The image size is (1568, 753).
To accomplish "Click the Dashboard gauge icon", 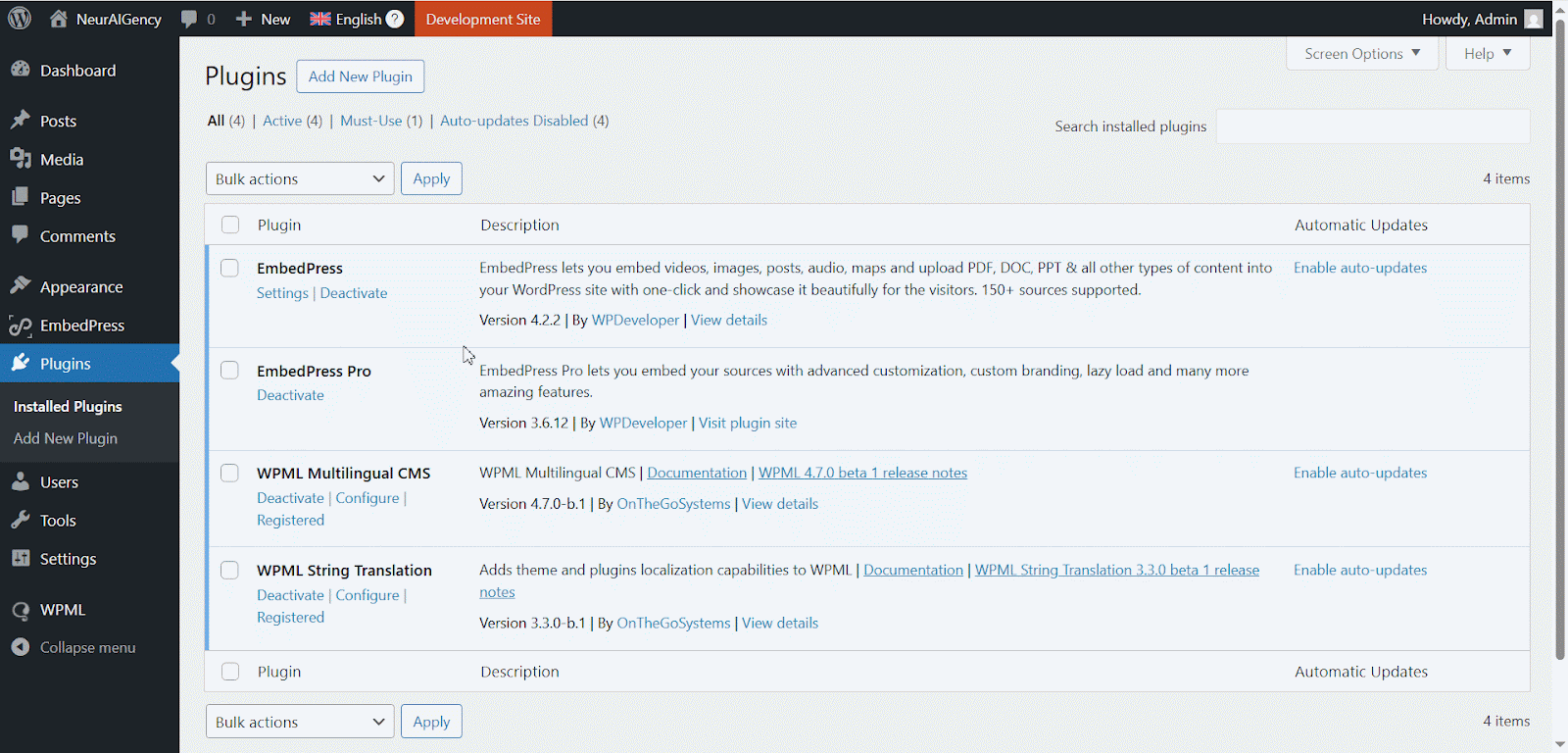I will [x=21, y=70].
